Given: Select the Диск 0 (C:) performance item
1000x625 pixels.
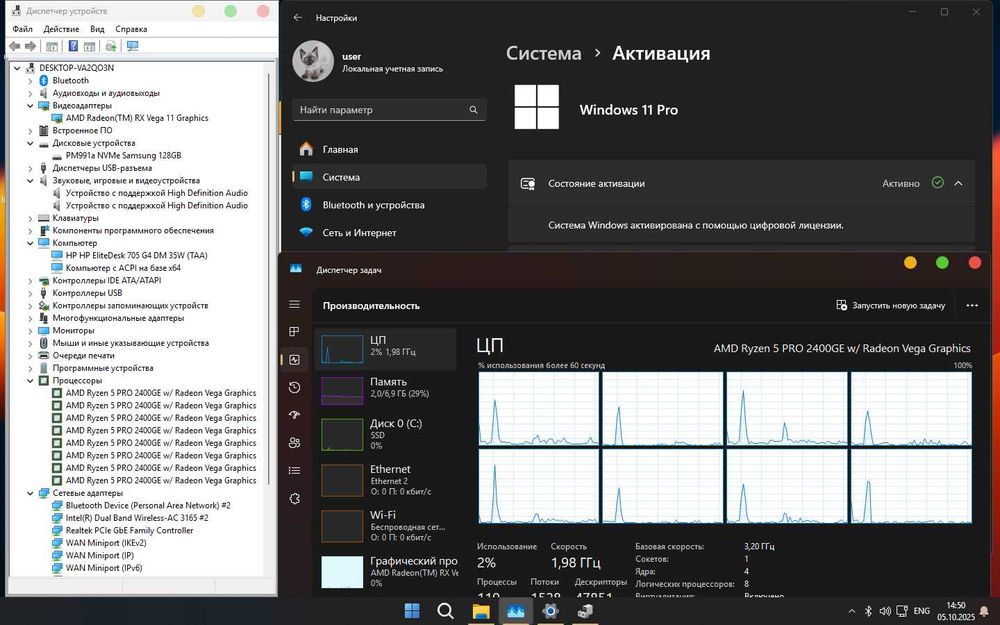Looking at the screenshot, I should [x=386, y=434].
